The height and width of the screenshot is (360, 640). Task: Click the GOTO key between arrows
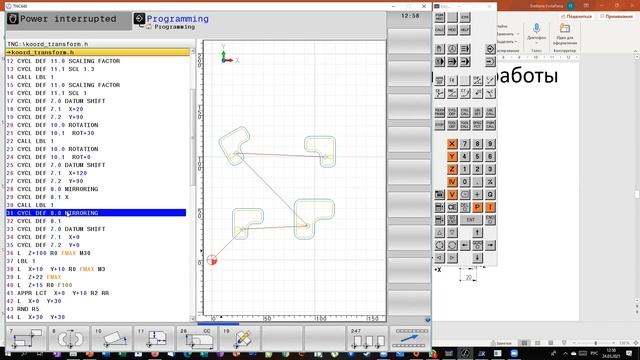pyautogui.click(x=477, y=245)
